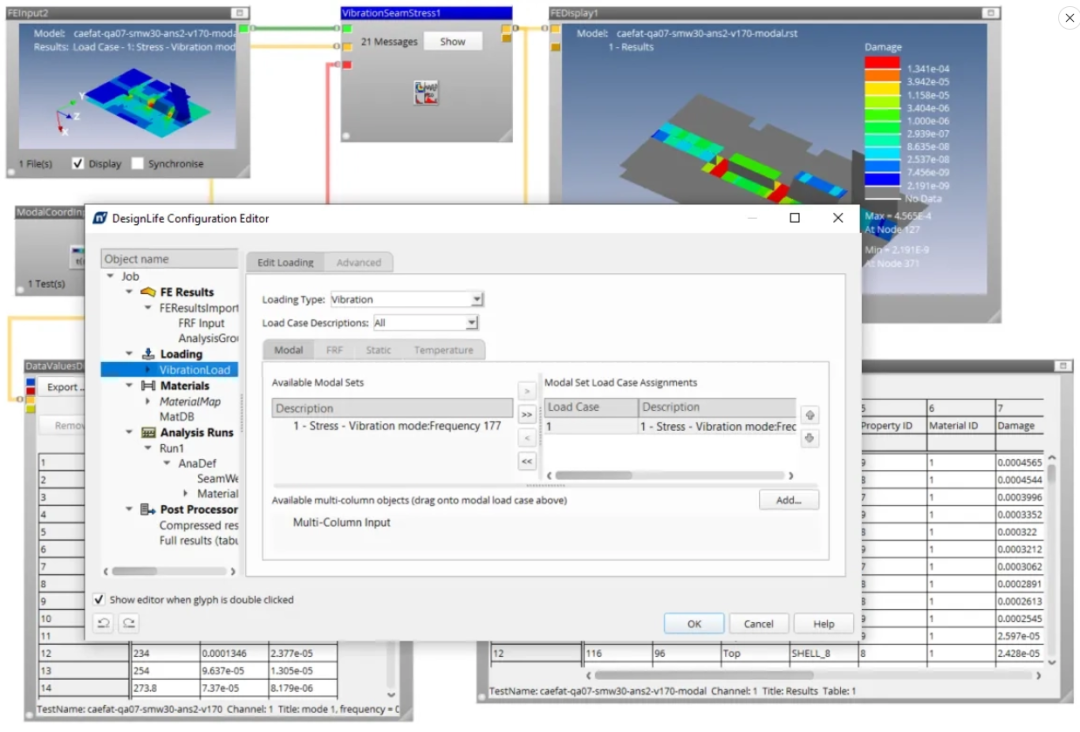Click the maximize icon of the results table glyph
This screenshot has width=1080, height=732.
[1063, 366]
